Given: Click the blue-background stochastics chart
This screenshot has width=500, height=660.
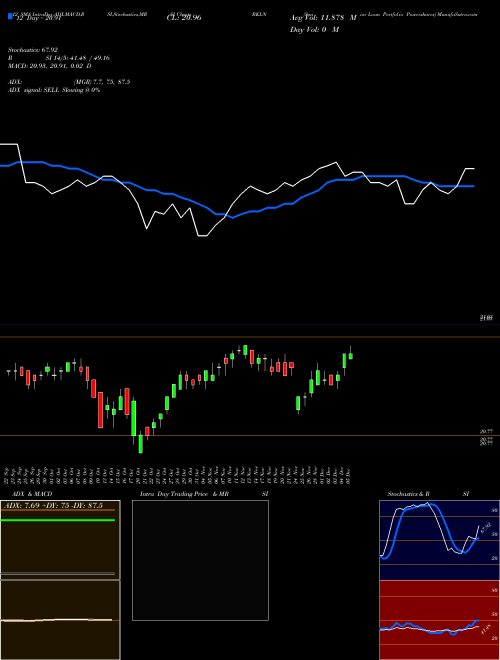Looking at the screenshot, I should [439, 540].
